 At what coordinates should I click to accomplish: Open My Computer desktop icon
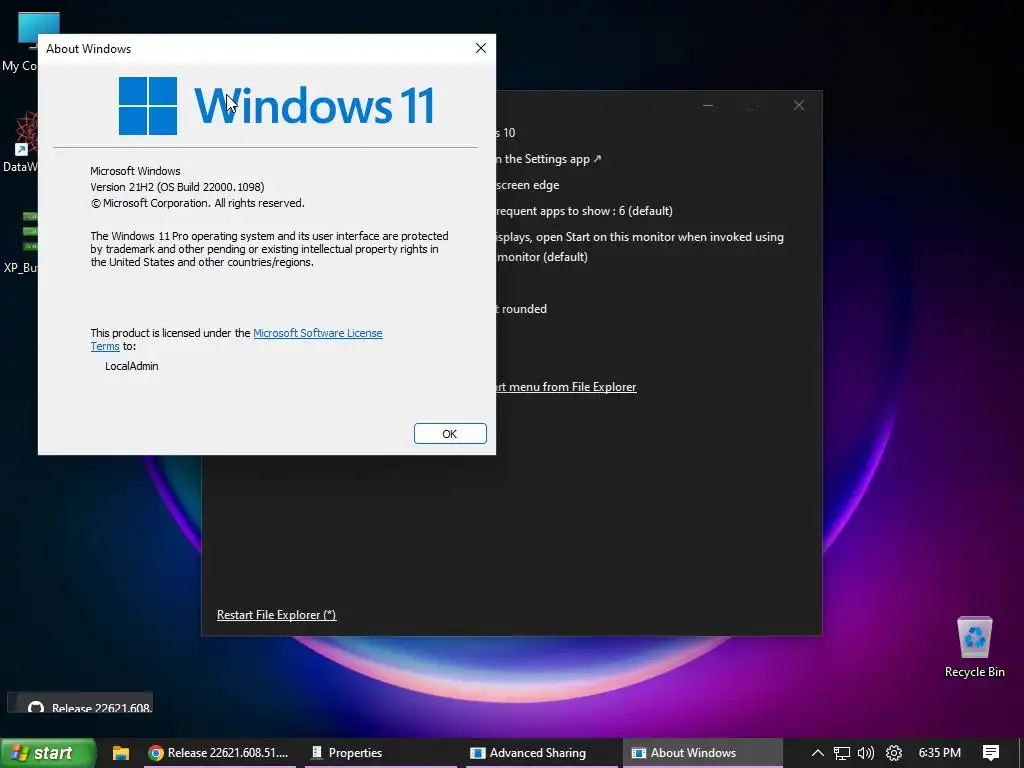pos(21,42)
